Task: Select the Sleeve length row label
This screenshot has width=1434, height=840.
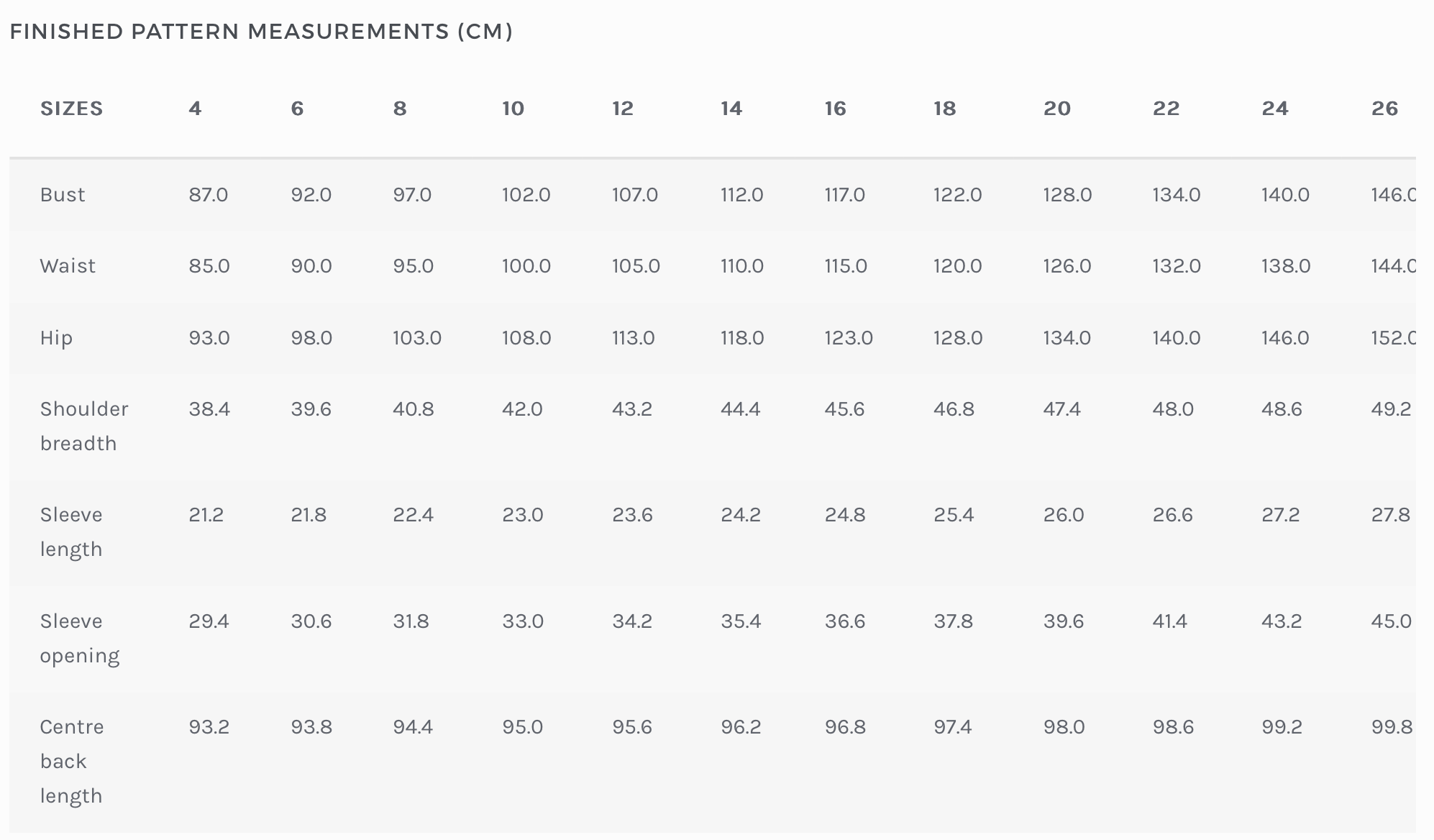Action: tap(71, 532)
